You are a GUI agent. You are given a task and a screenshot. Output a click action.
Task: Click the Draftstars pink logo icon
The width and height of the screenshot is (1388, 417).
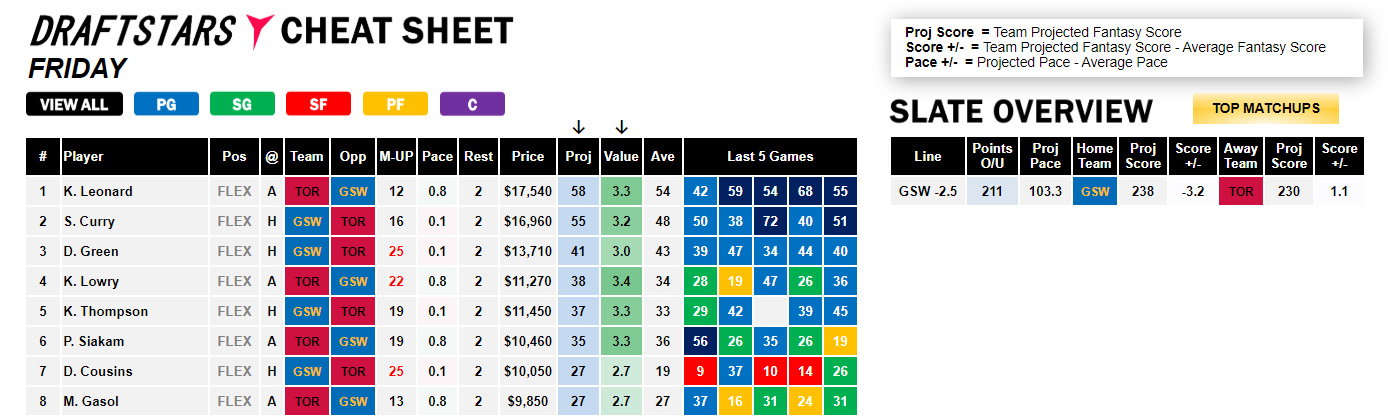(x=259, y=33)
